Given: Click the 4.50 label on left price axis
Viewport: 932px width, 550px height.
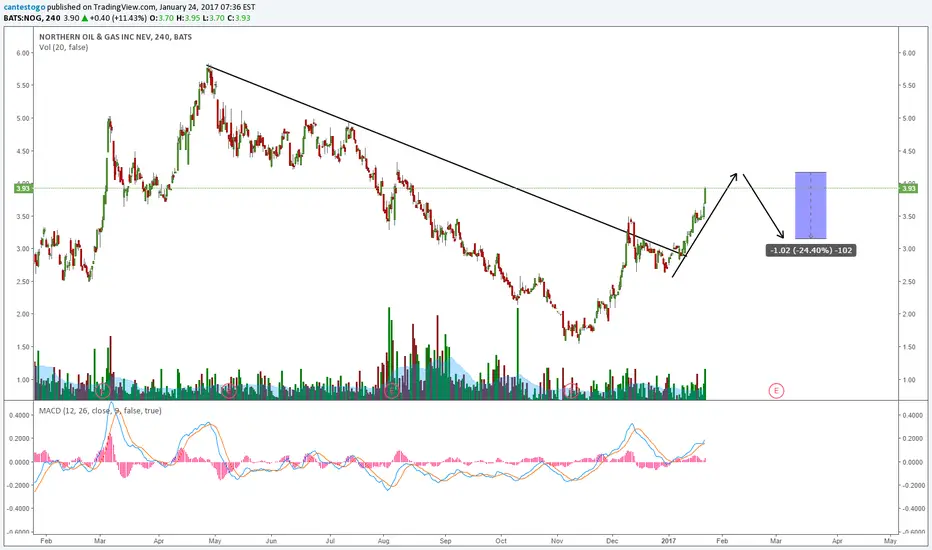Looking at the screenshot, I should pos(23,151).
